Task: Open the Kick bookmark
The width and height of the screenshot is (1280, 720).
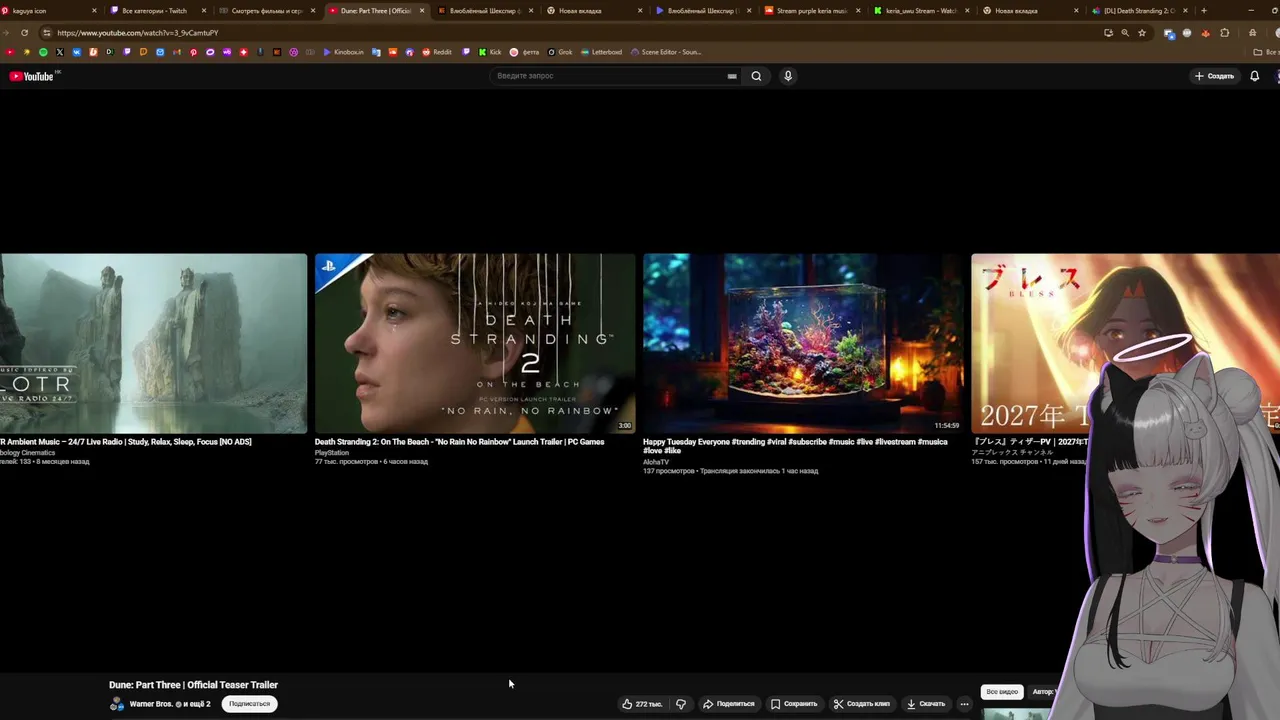Action: coord(490,52)
